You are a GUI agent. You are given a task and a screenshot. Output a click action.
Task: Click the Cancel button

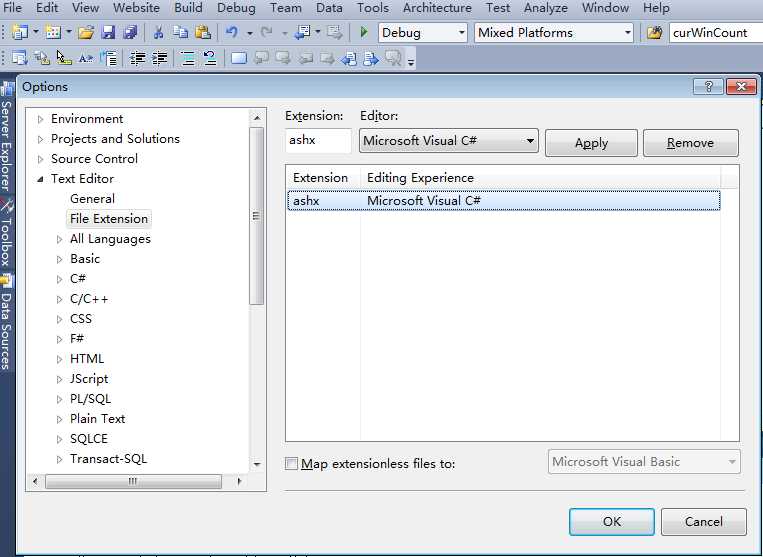(704, 522)
